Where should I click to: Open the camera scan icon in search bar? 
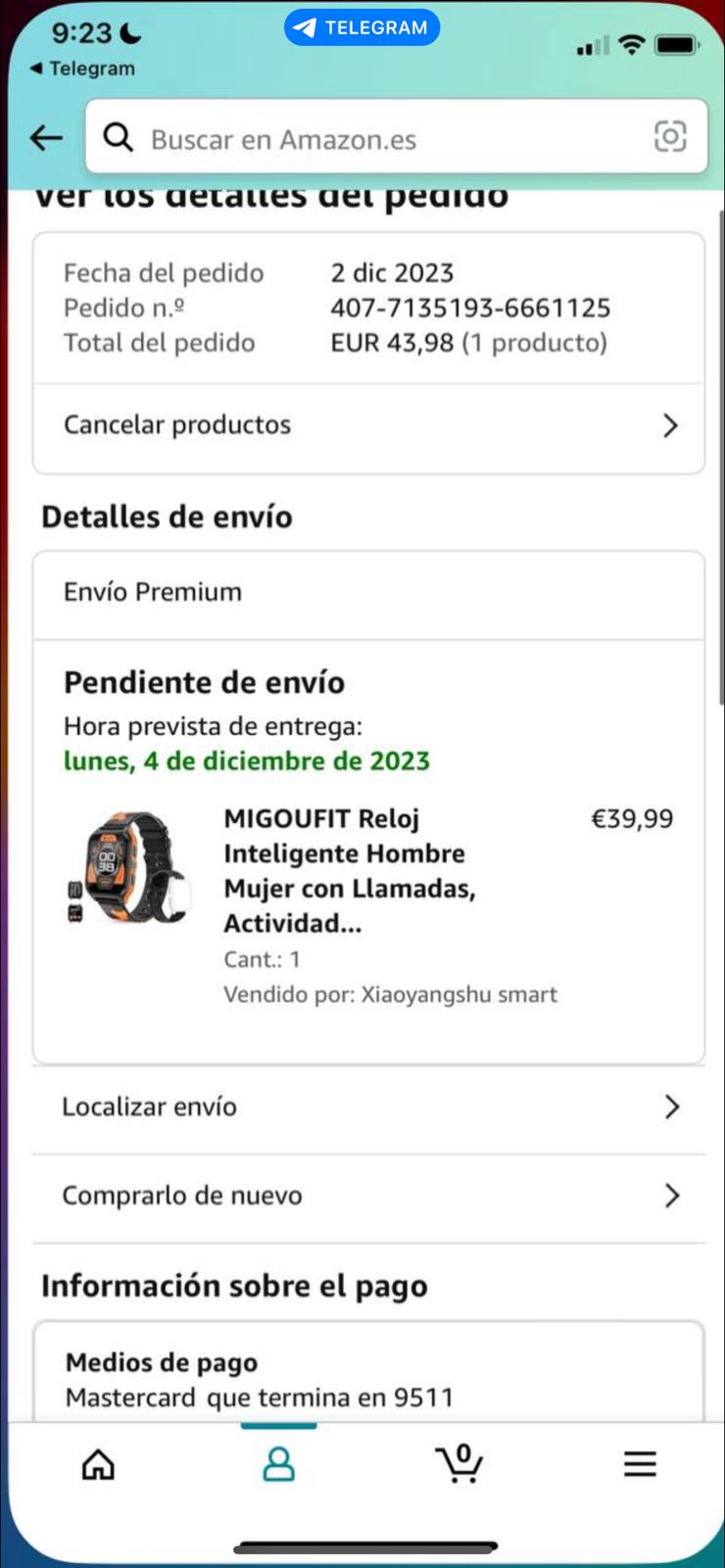click(x=670, y=136)
